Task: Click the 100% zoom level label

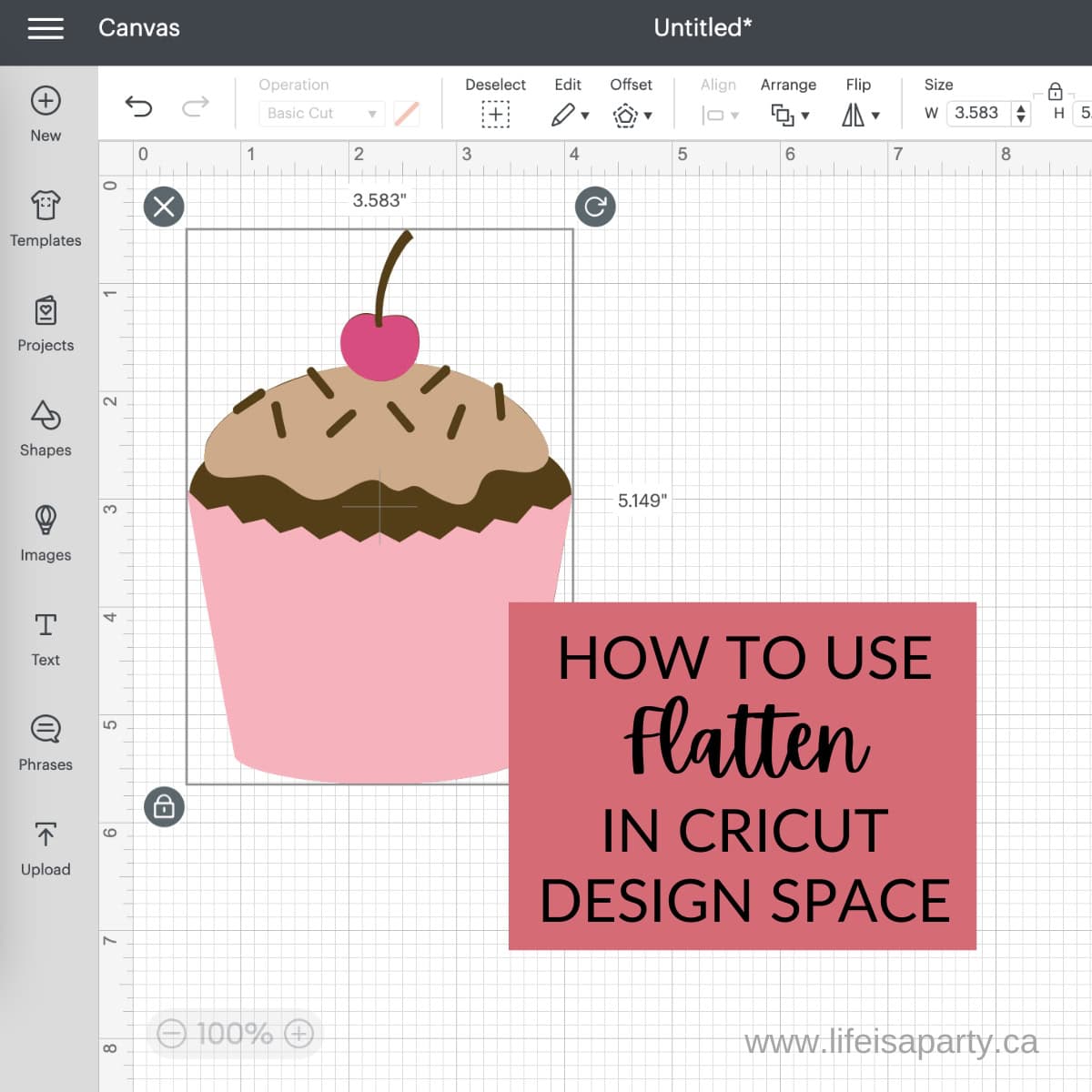Action: 235,1034
